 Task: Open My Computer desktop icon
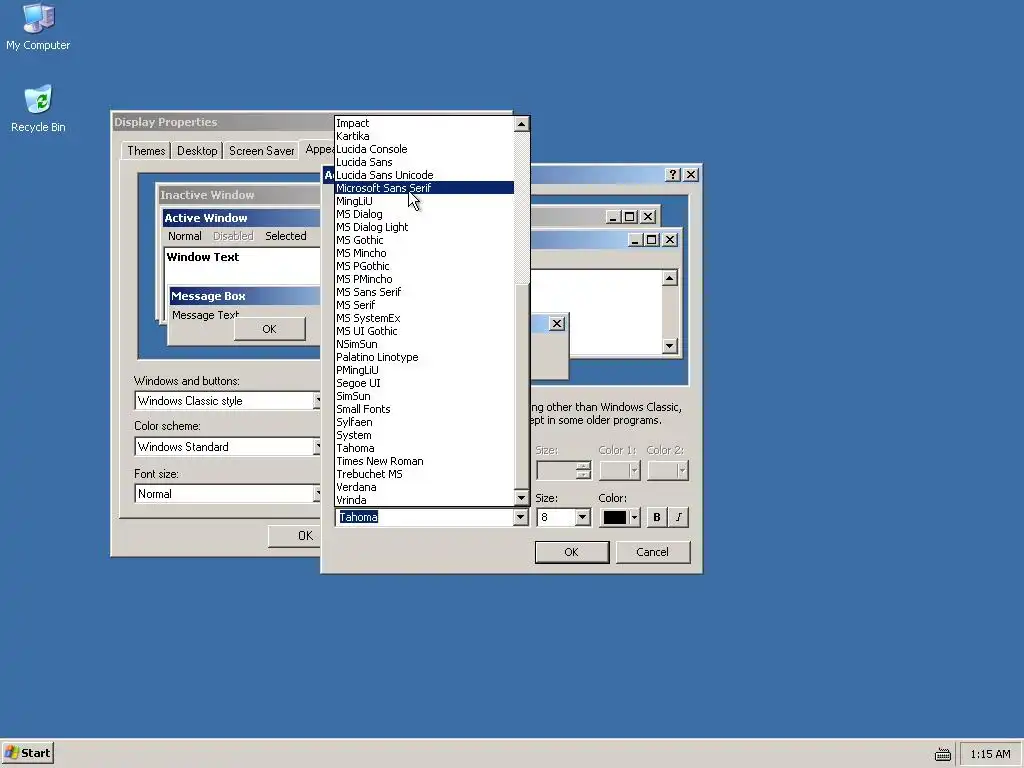tap(38, 27)
